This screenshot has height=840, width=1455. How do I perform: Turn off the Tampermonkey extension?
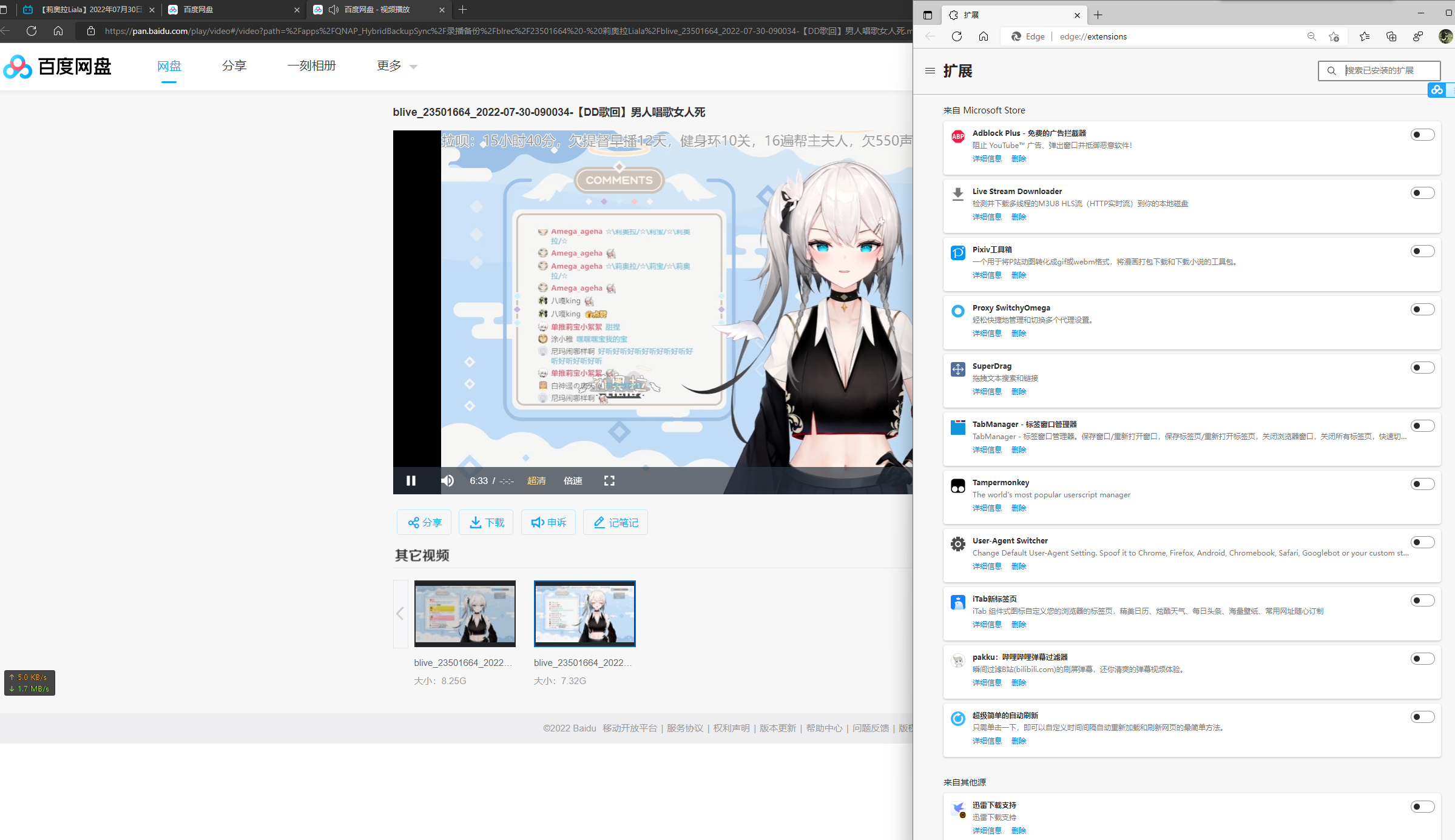[1422, 483]
